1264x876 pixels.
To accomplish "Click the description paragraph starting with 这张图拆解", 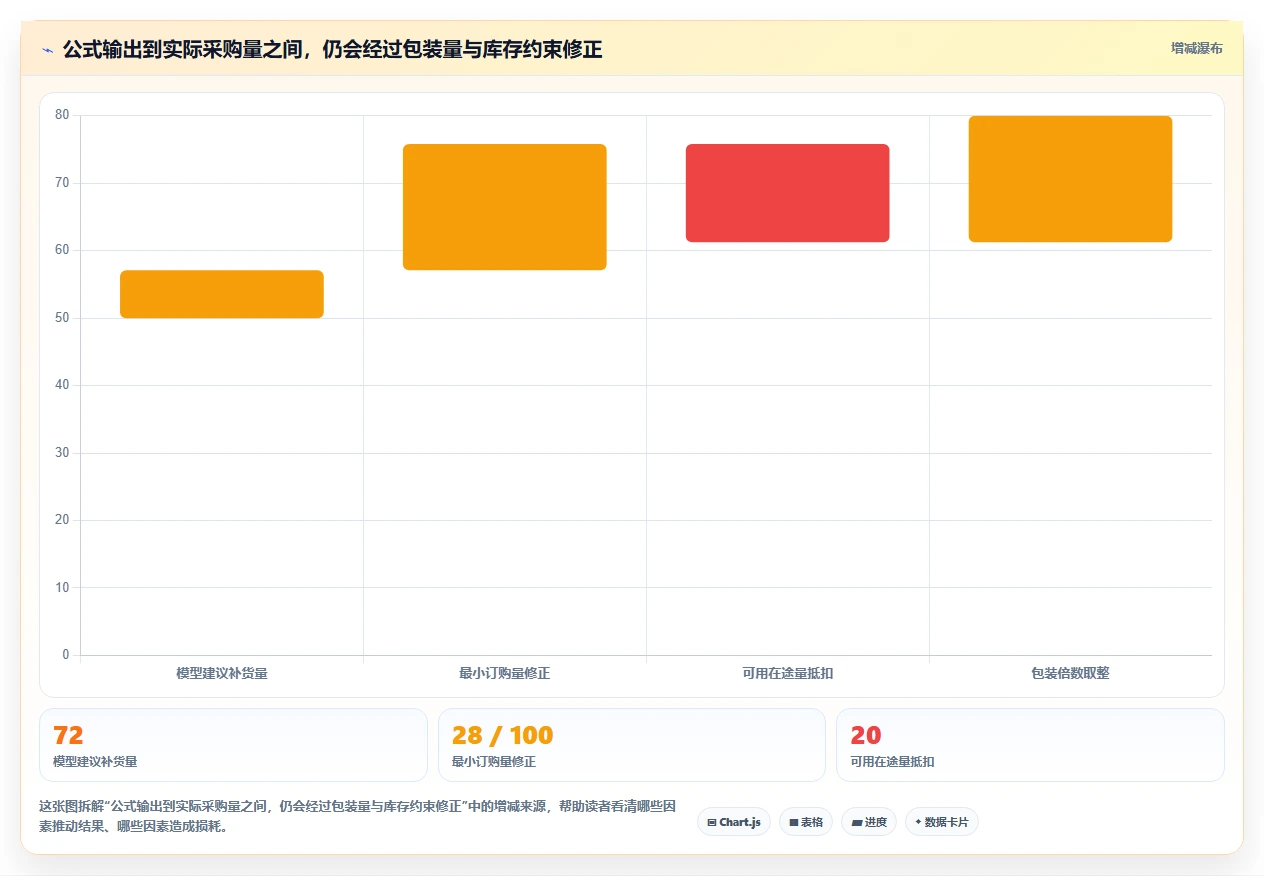I will (358, 816).
